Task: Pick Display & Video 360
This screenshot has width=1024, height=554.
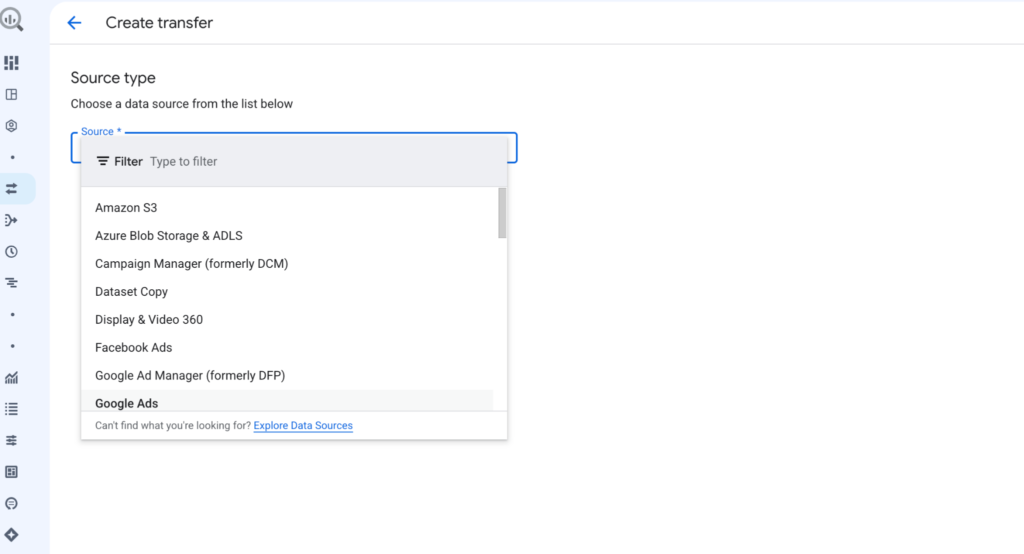Action: (x=287, y=320)
